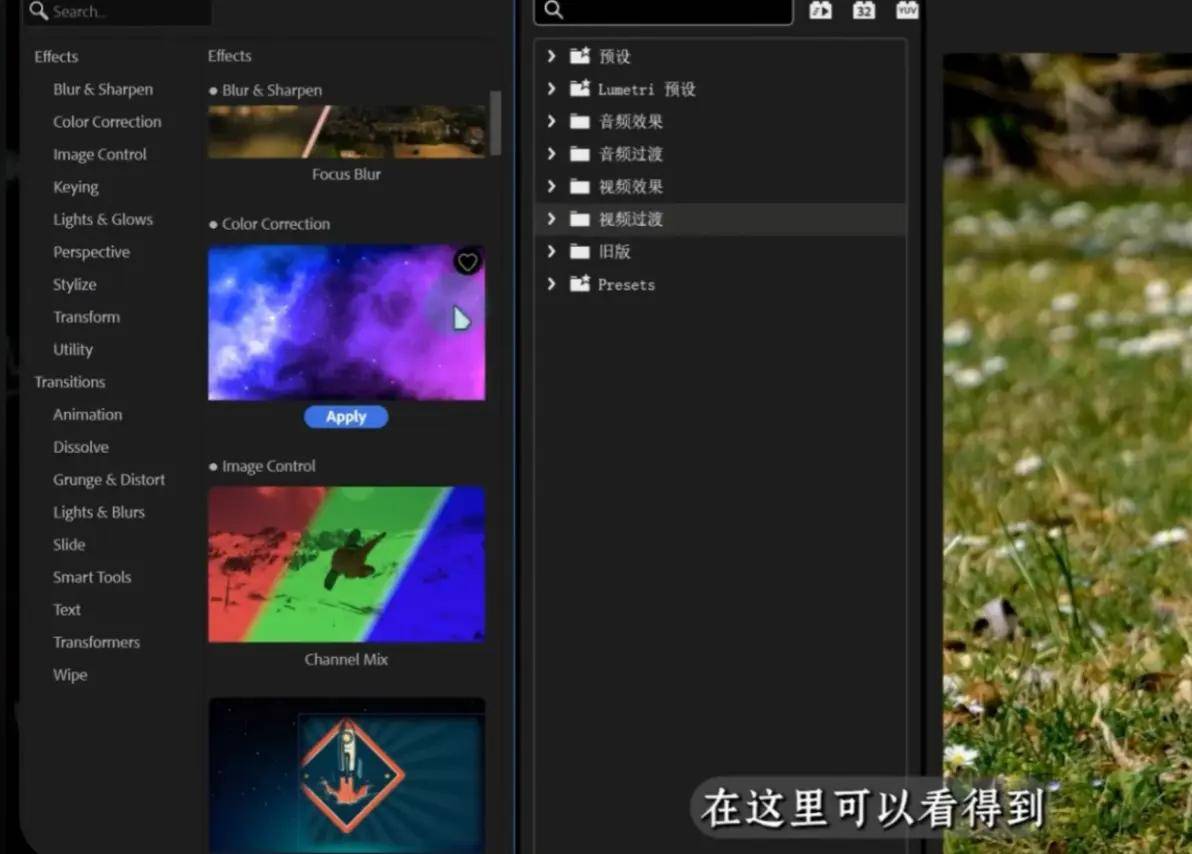Expand the 视频效果 folder
This screenshot has height=854, width=1192.
[x=551, y=187]
